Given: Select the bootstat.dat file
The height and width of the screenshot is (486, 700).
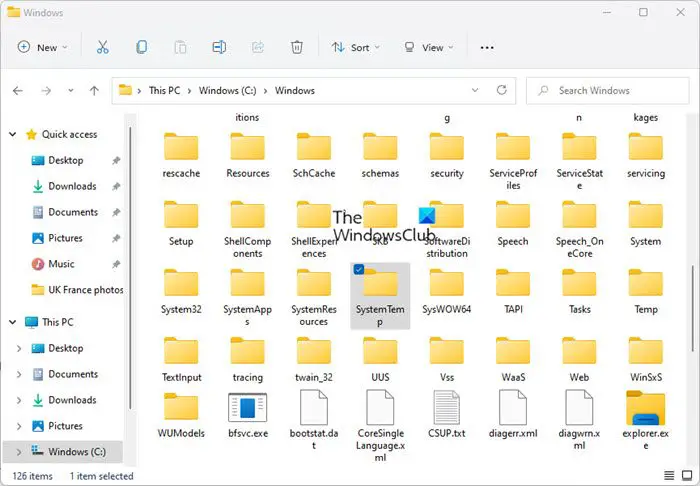Looking at the screenshot, I should 314,420.
